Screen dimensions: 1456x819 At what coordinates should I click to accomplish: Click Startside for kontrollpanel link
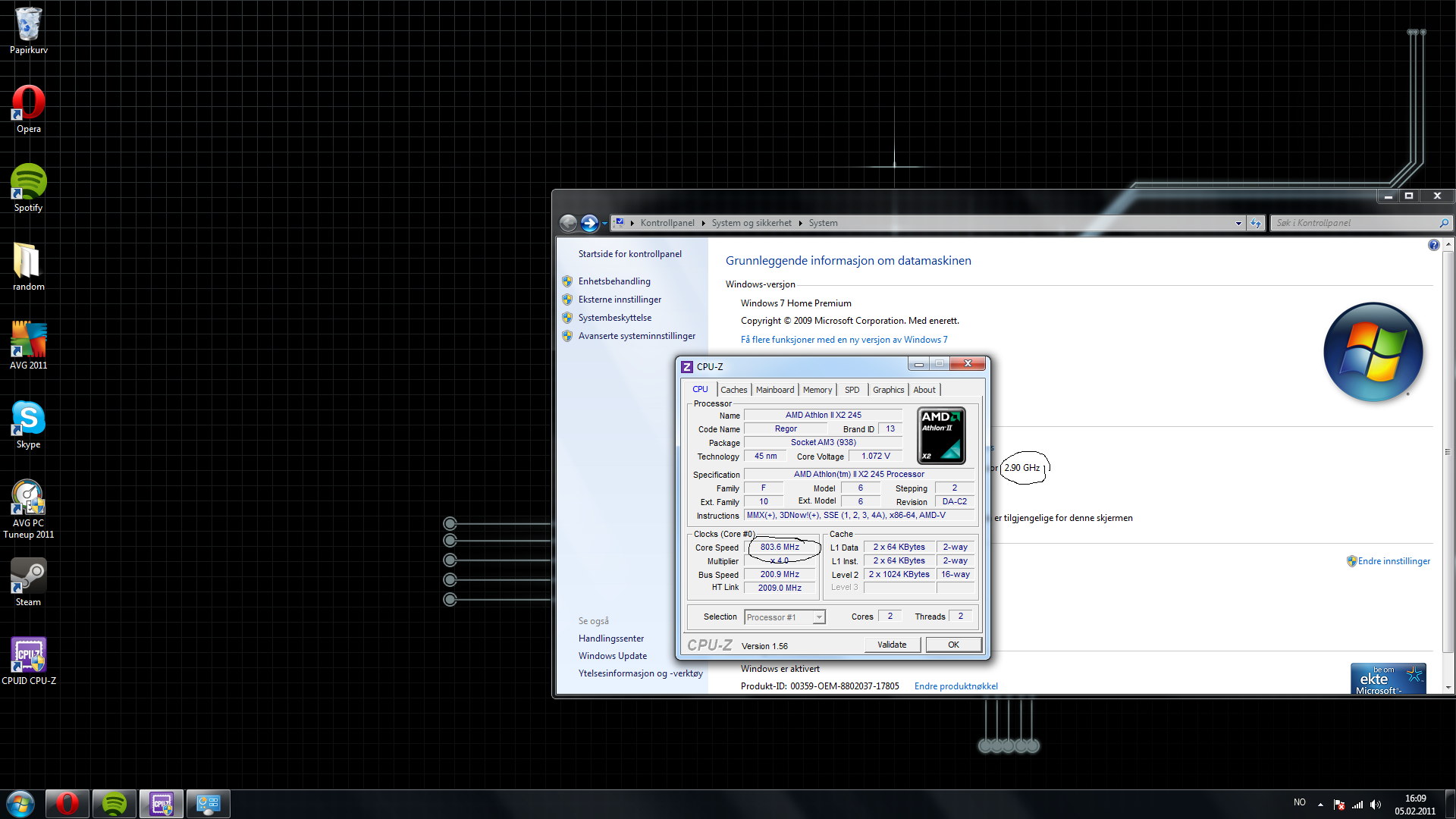(x=630, y=254)
